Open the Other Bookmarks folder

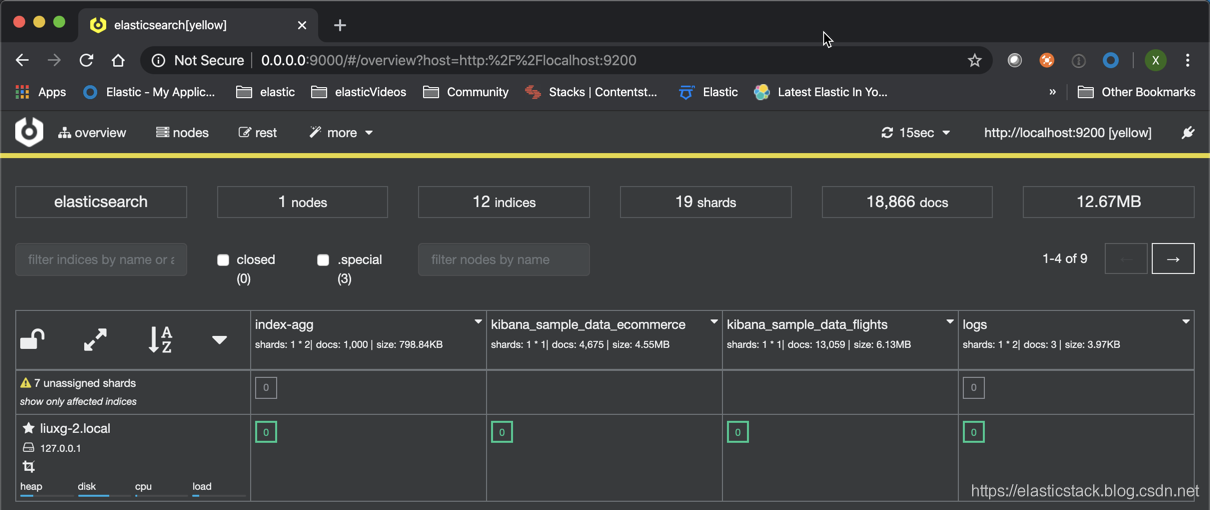click(1136, 92)
